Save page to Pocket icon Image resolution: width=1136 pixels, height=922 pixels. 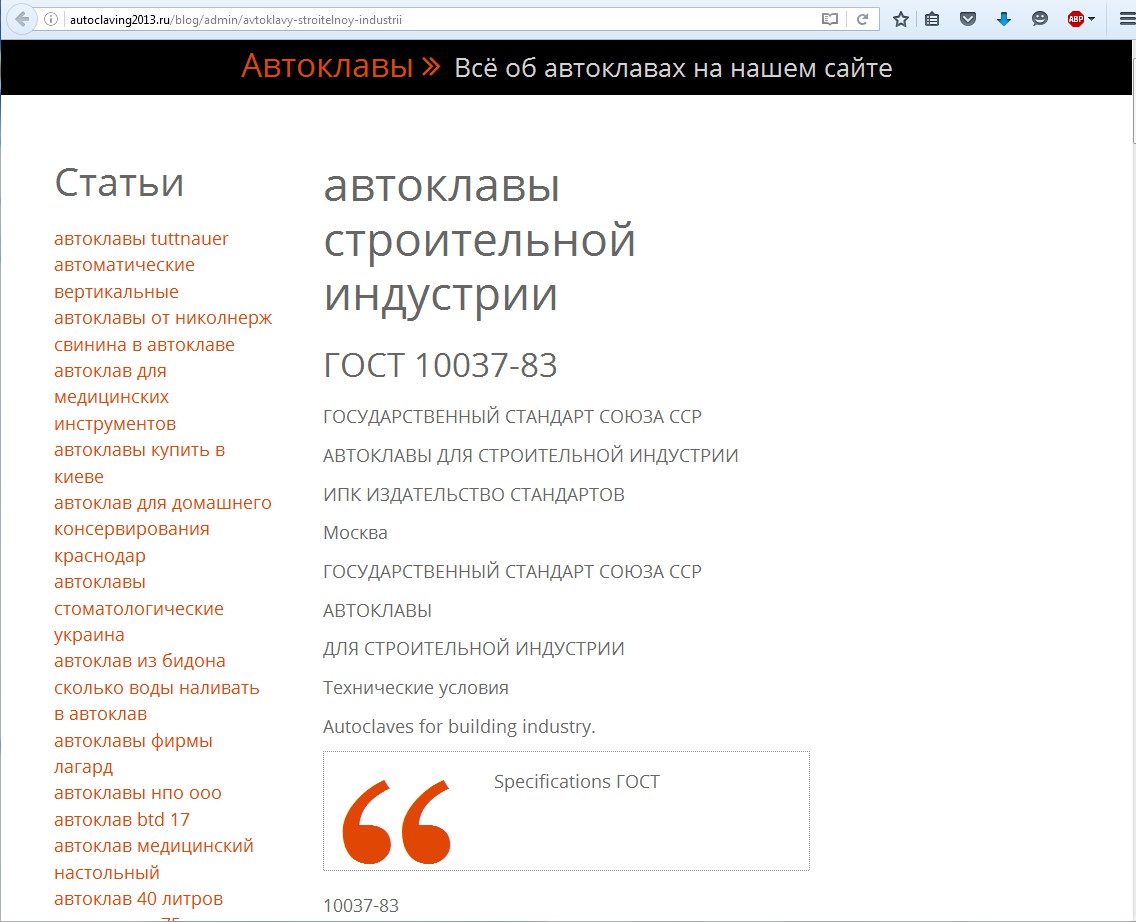point(968,20)
